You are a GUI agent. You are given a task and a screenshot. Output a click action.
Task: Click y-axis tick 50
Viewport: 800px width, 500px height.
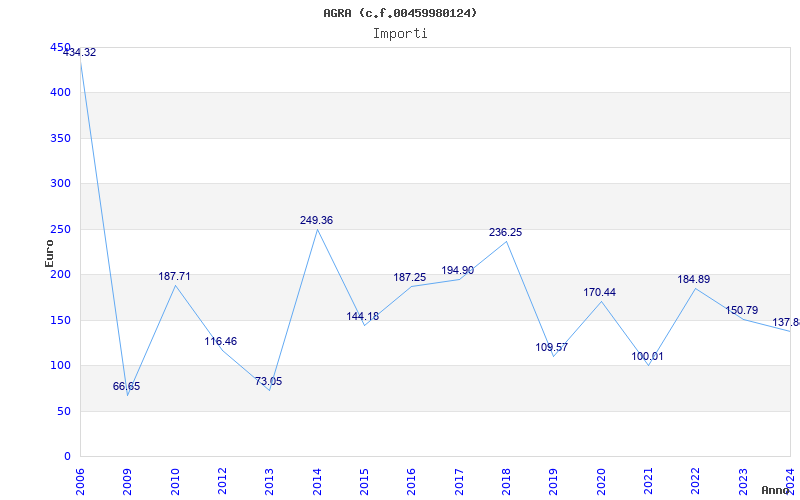click(x=63, y=411)
